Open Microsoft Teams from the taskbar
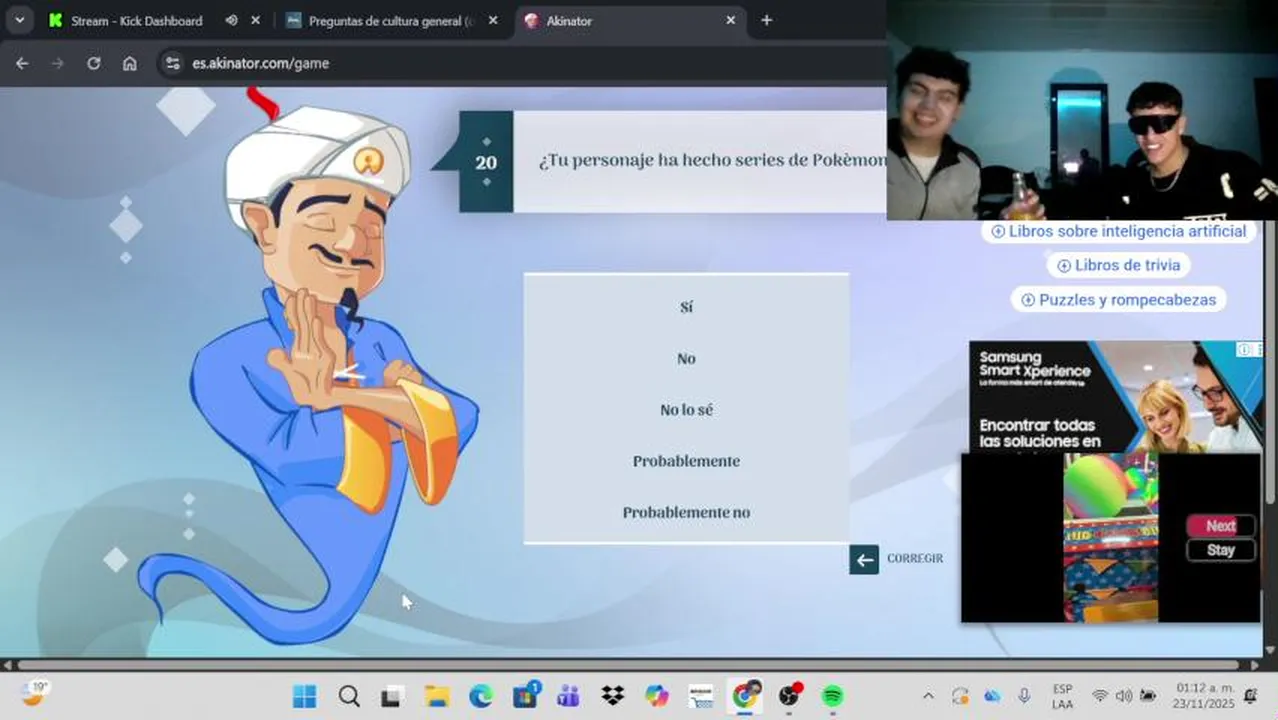 coord(569,696)
